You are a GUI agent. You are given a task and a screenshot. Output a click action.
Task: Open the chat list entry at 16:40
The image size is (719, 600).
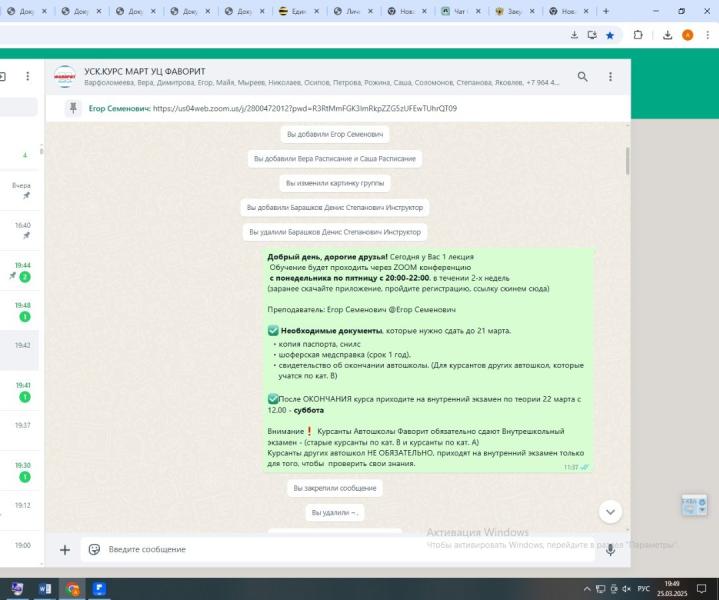[19, 231]
